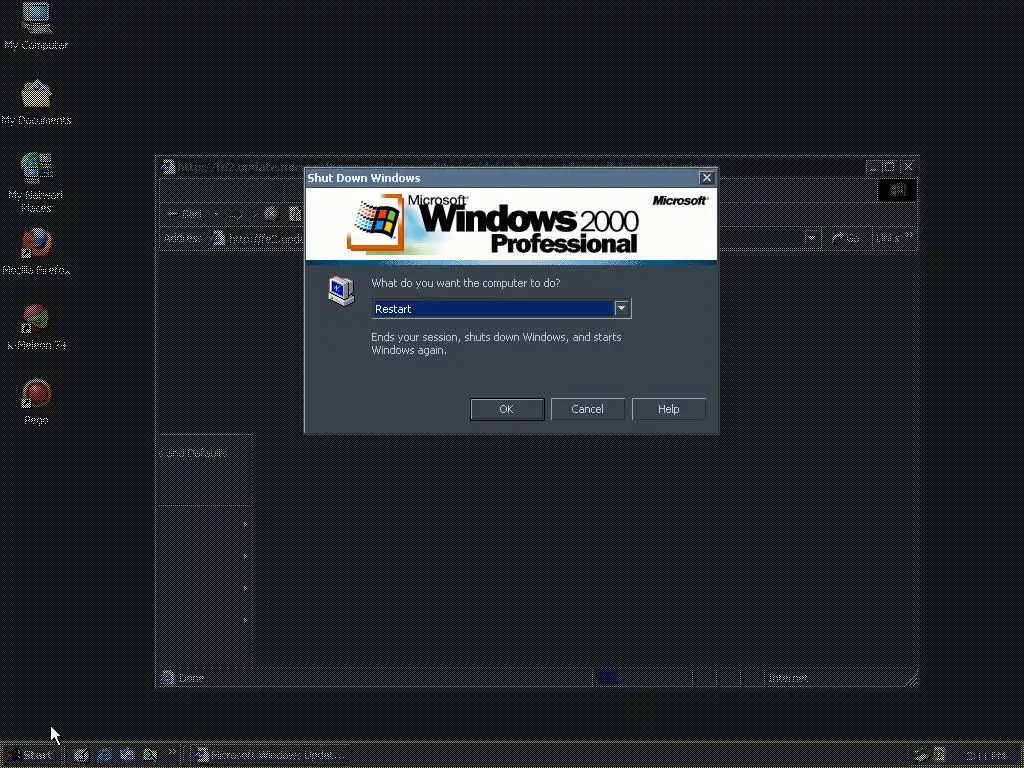Click second arrow in Windows Update sidebar
The height and width of the screenshot is (768, 1024).
coord(246,556)
